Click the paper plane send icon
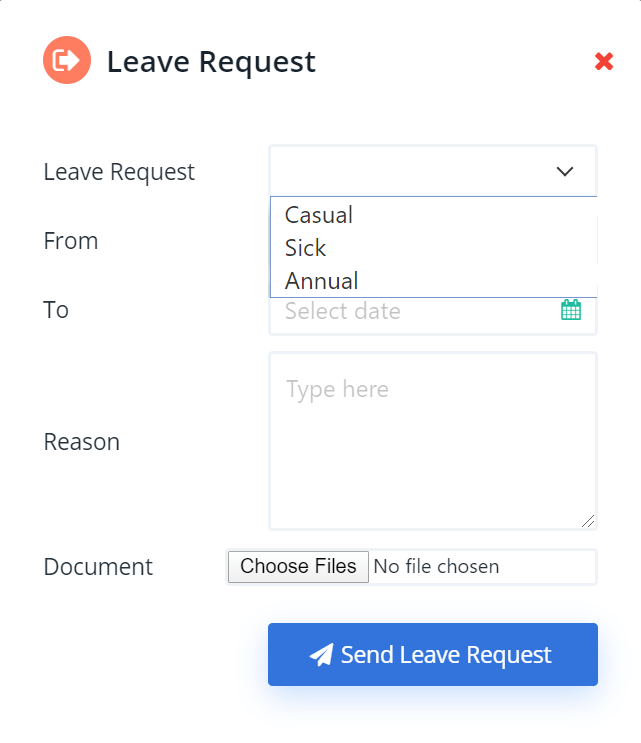This screenshot has width=641, height=743. tap(322, 655)
